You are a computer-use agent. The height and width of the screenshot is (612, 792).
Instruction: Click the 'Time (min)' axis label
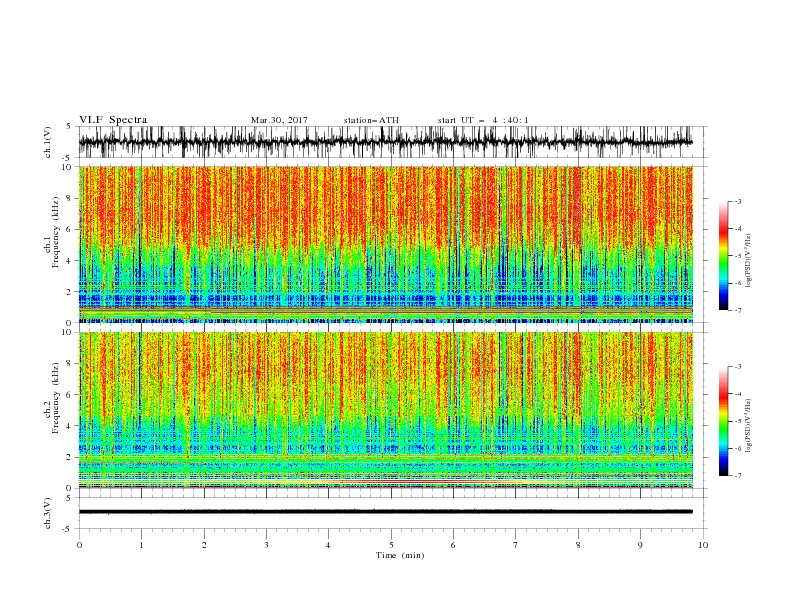point(400,555)
